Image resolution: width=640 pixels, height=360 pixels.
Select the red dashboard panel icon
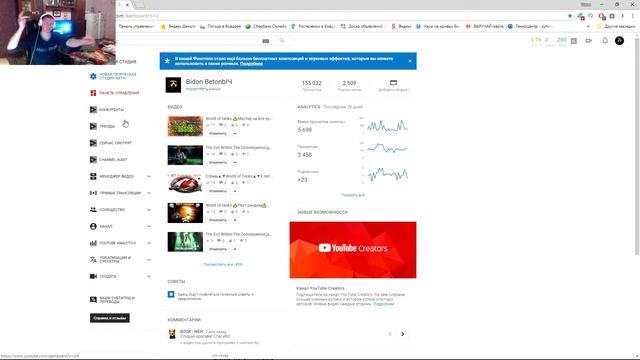click(x=93, y=93)
